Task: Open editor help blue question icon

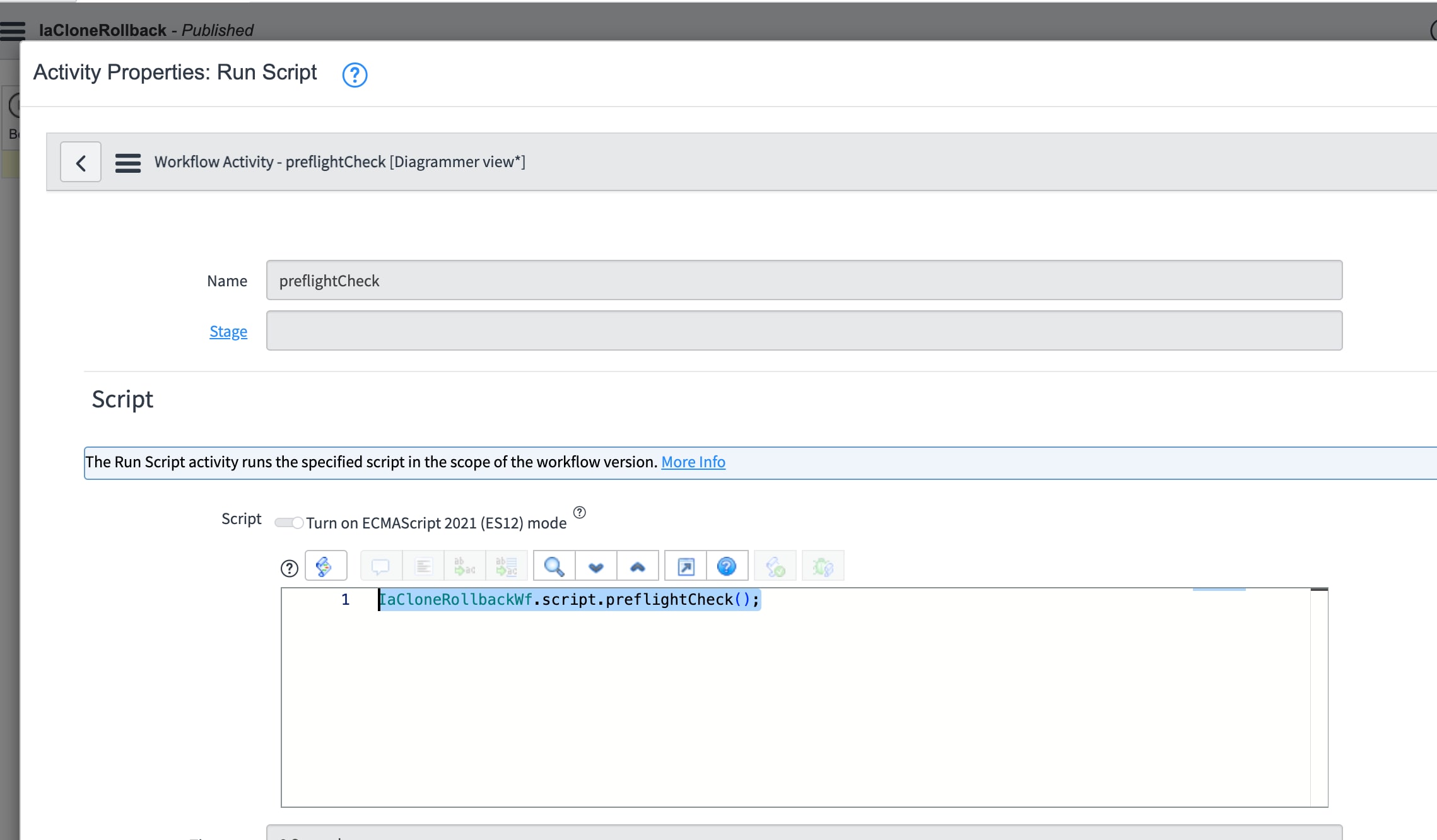Action: point(727,566)
